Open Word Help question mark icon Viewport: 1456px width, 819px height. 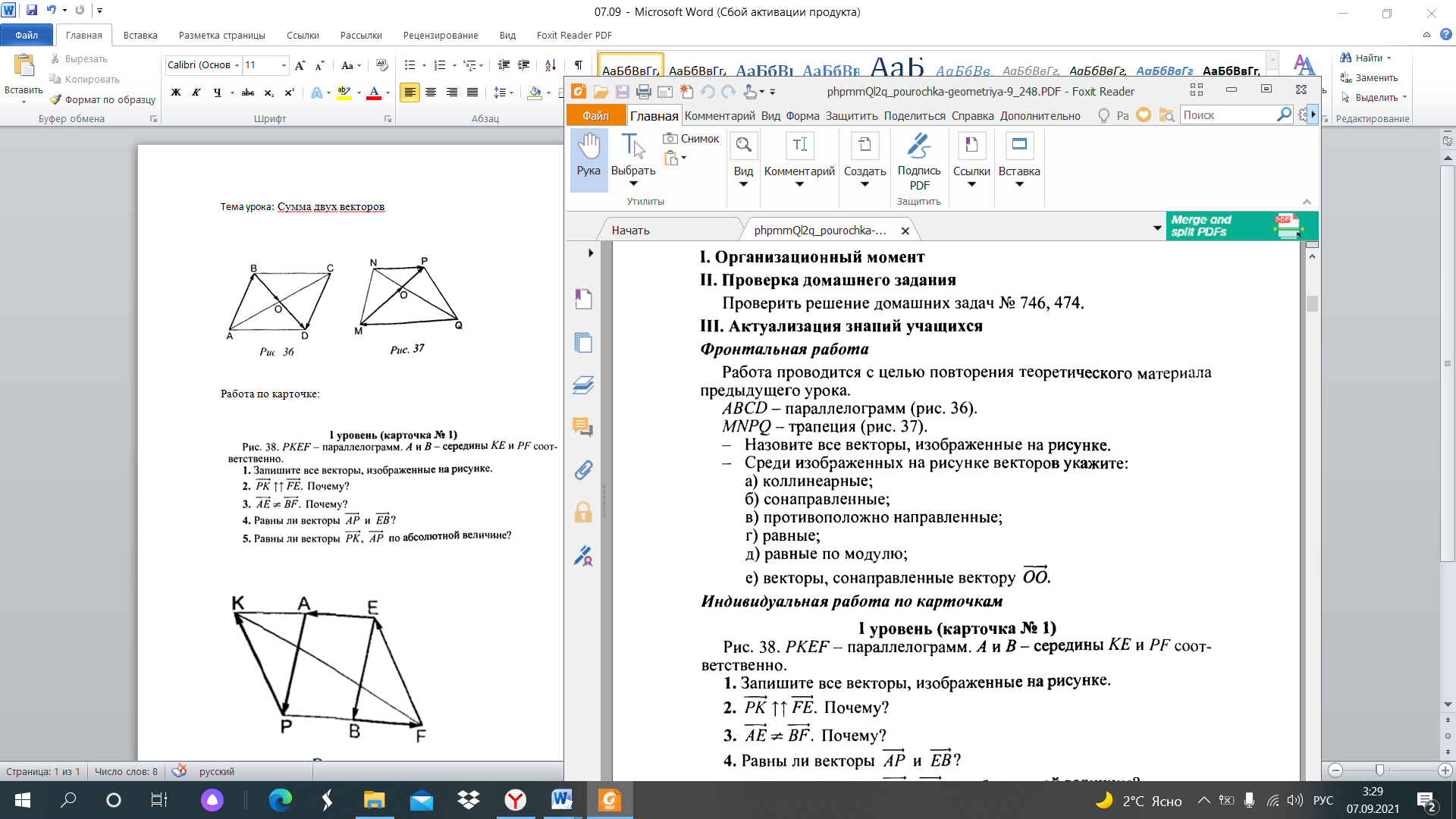1445,35
